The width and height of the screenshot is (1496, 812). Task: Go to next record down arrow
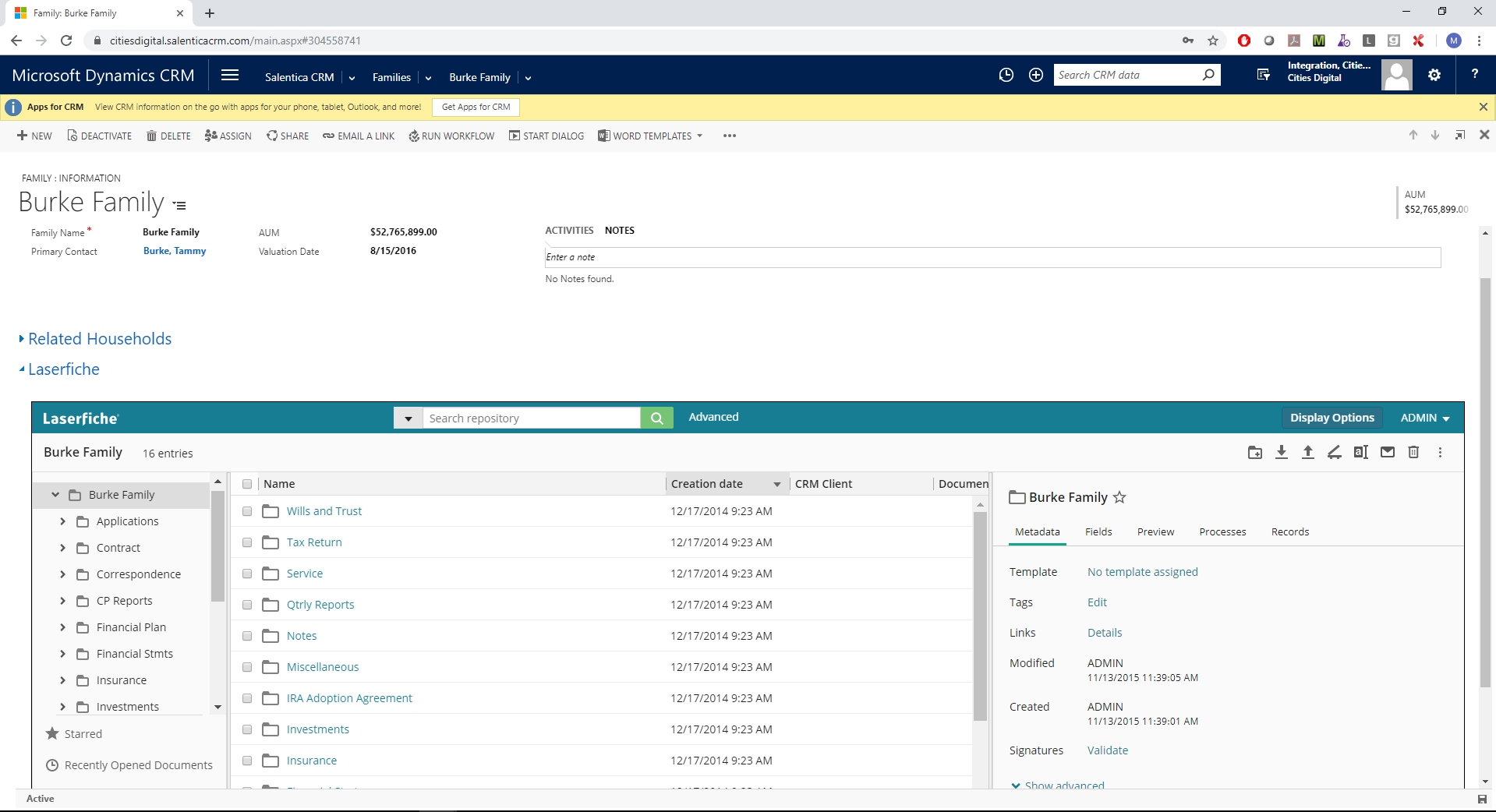1435,135
